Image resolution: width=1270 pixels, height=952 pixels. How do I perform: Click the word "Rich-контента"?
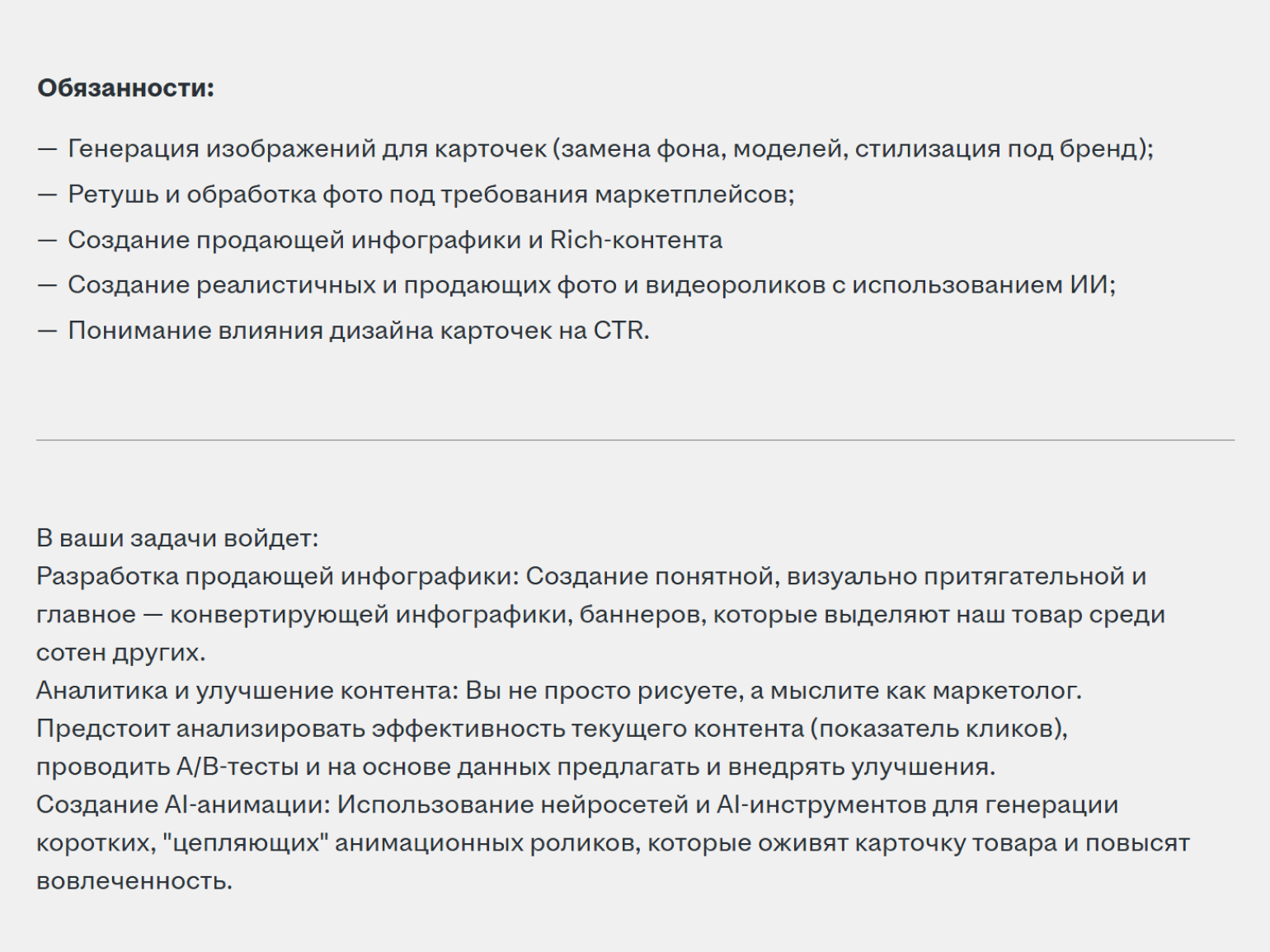tap(636, 240)
